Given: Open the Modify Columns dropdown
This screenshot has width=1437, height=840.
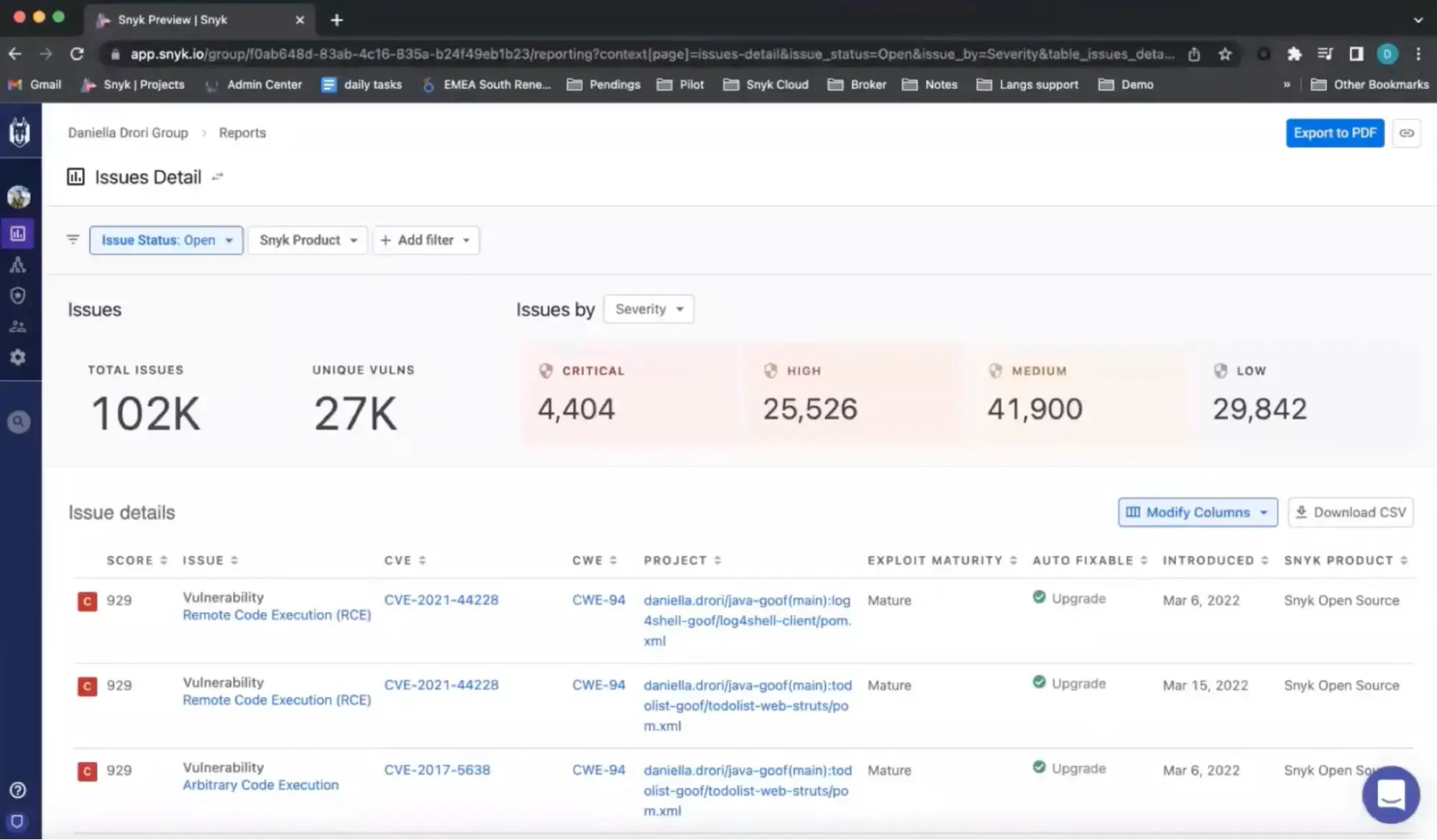Looking at the screenshot, I should [1198, 512].
